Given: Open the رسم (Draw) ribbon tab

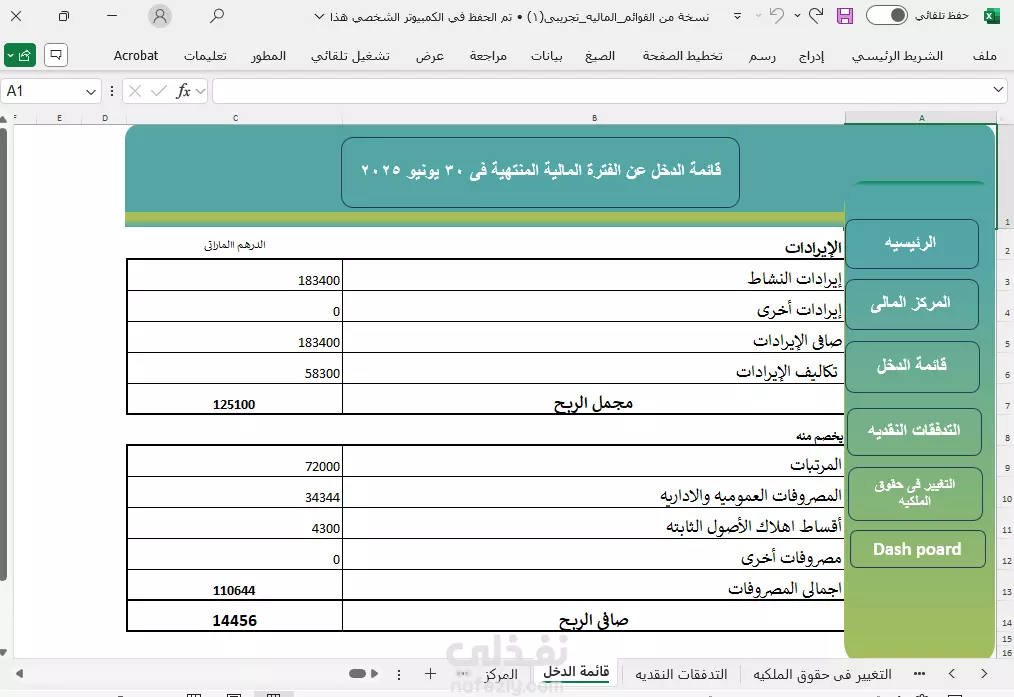Looking at the screenshot, I should tap(762, 56).
